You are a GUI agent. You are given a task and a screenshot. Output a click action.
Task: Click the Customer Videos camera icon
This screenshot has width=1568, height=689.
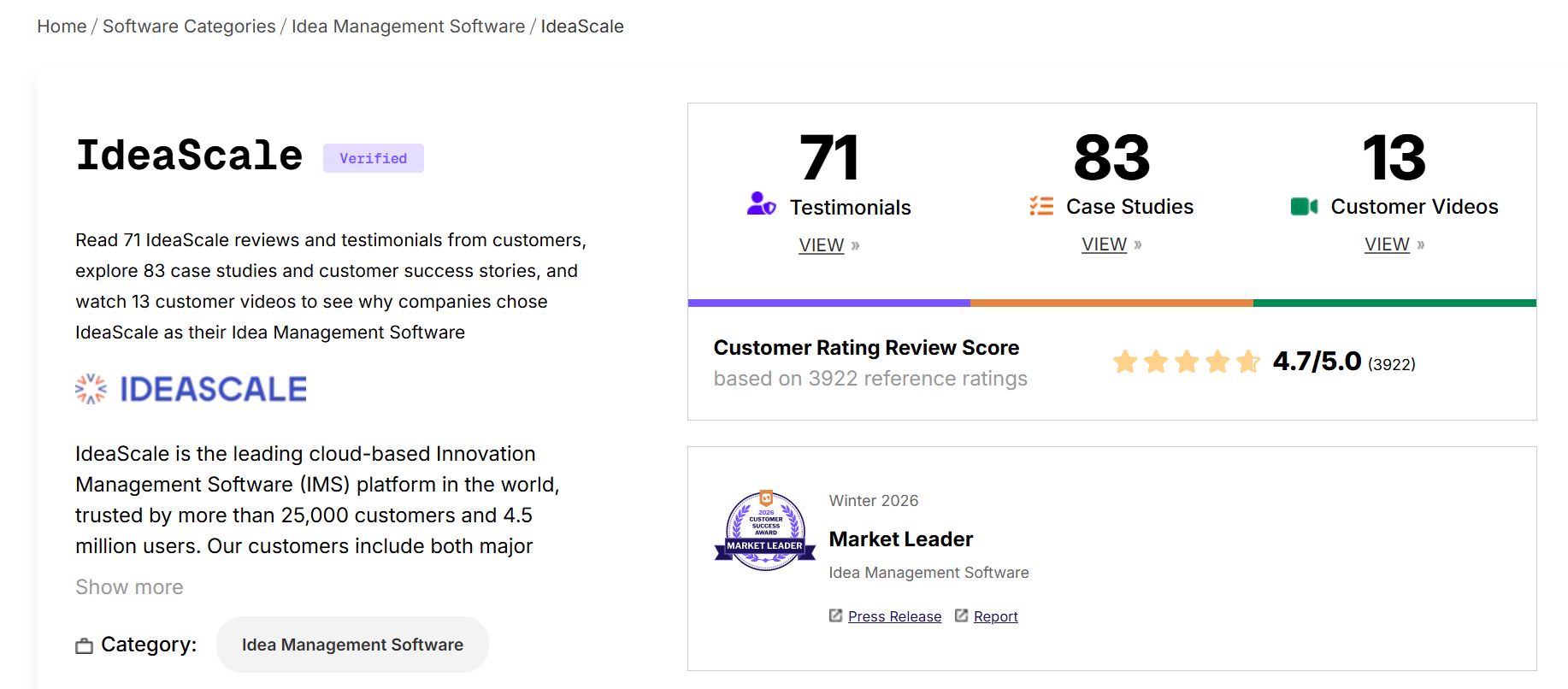[1304, 206]
